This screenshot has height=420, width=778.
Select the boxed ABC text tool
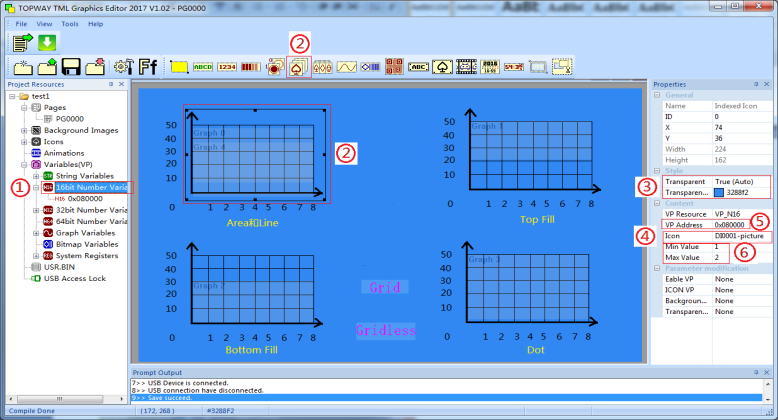[418, 67]
